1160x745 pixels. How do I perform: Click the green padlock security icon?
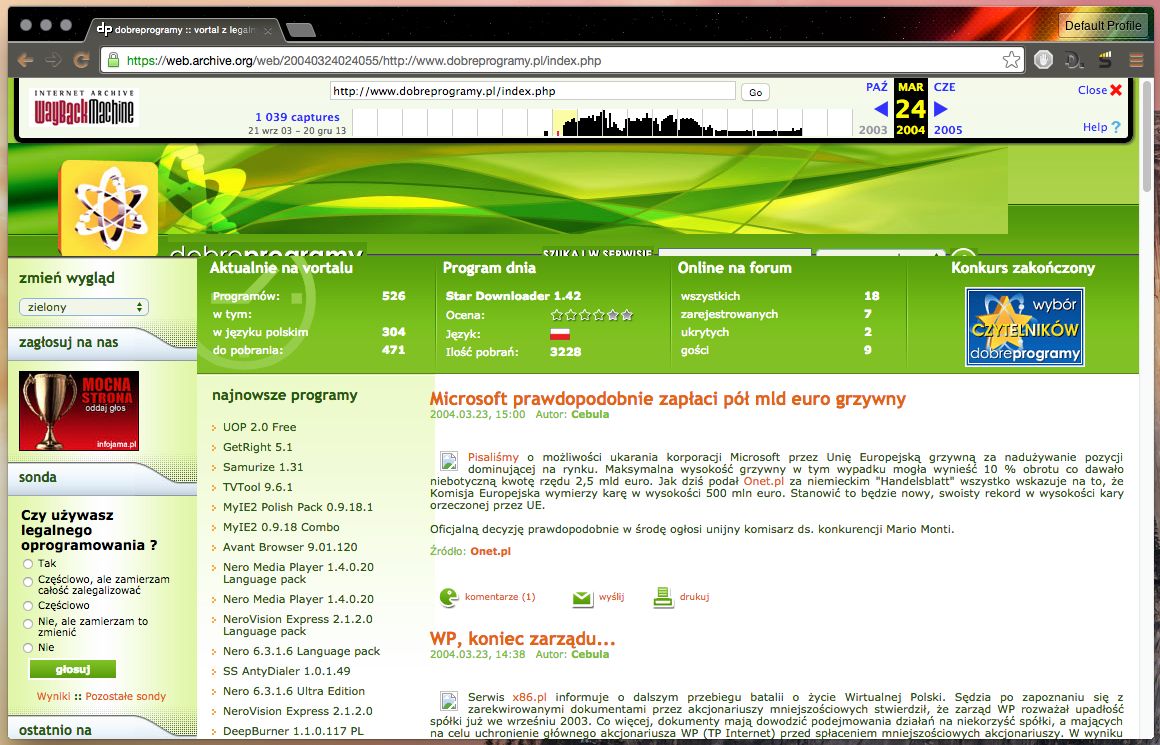point(113,60)
